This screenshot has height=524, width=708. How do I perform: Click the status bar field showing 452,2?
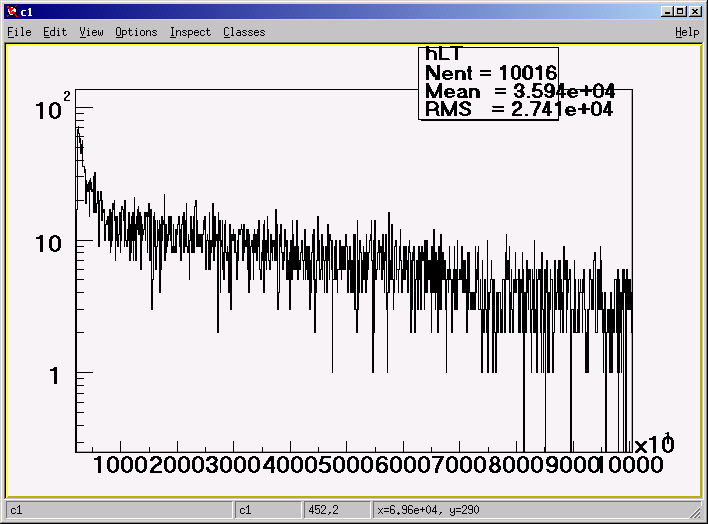click(x=336, y=510)
